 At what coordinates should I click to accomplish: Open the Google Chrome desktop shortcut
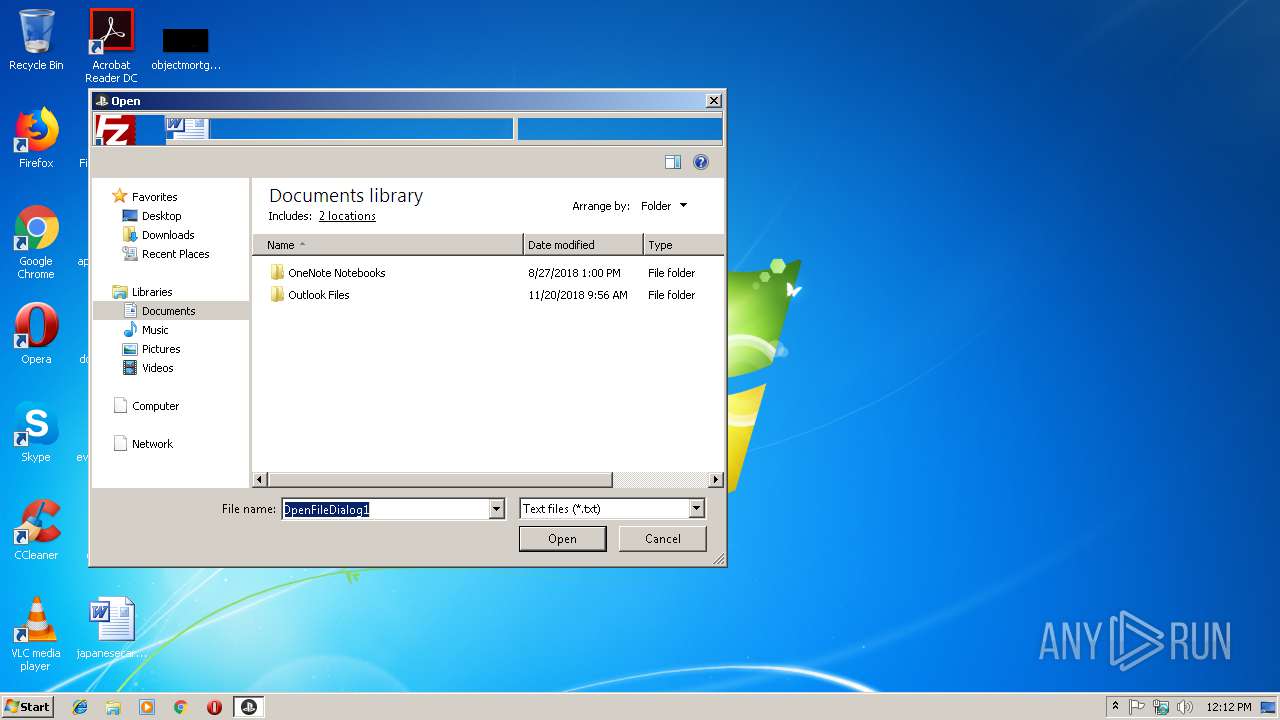36,242
